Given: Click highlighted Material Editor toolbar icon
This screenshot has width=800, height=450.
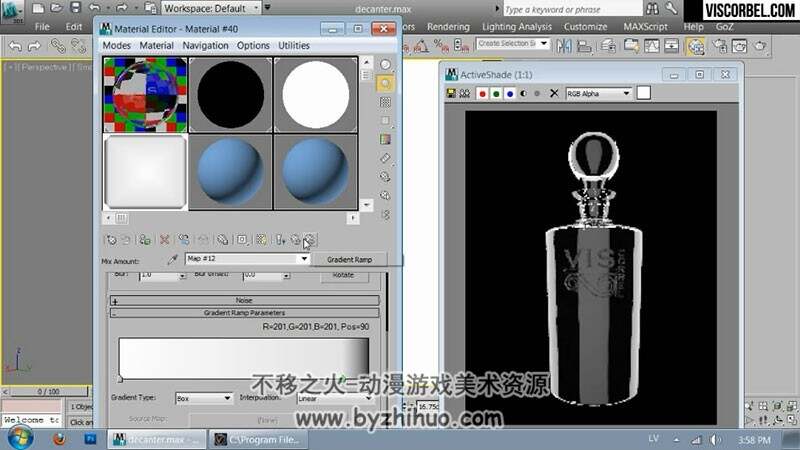Looking at the screenshot, I should pos(695,46).
